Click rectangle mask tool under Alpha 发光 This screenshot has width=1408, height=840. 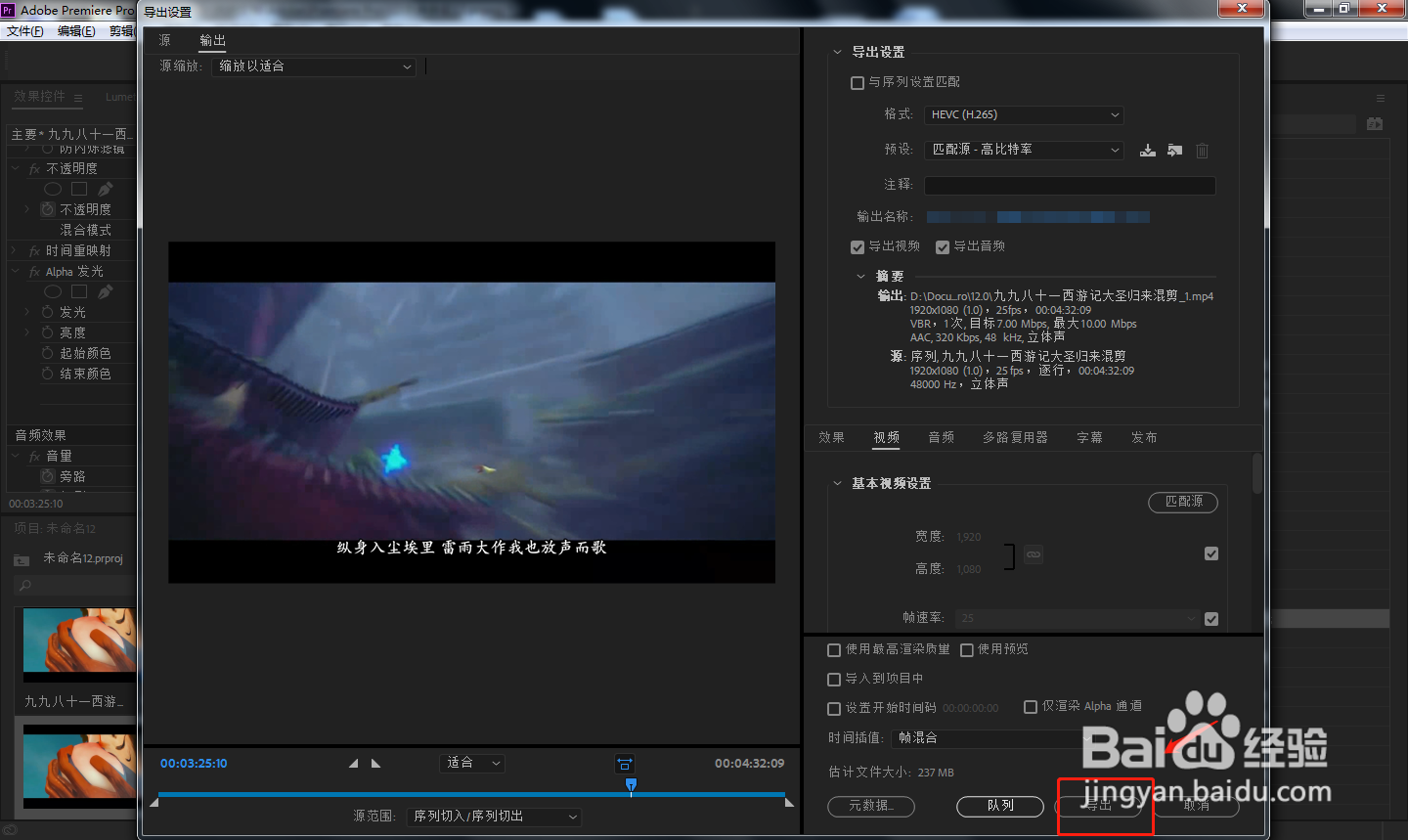(79, 291)
